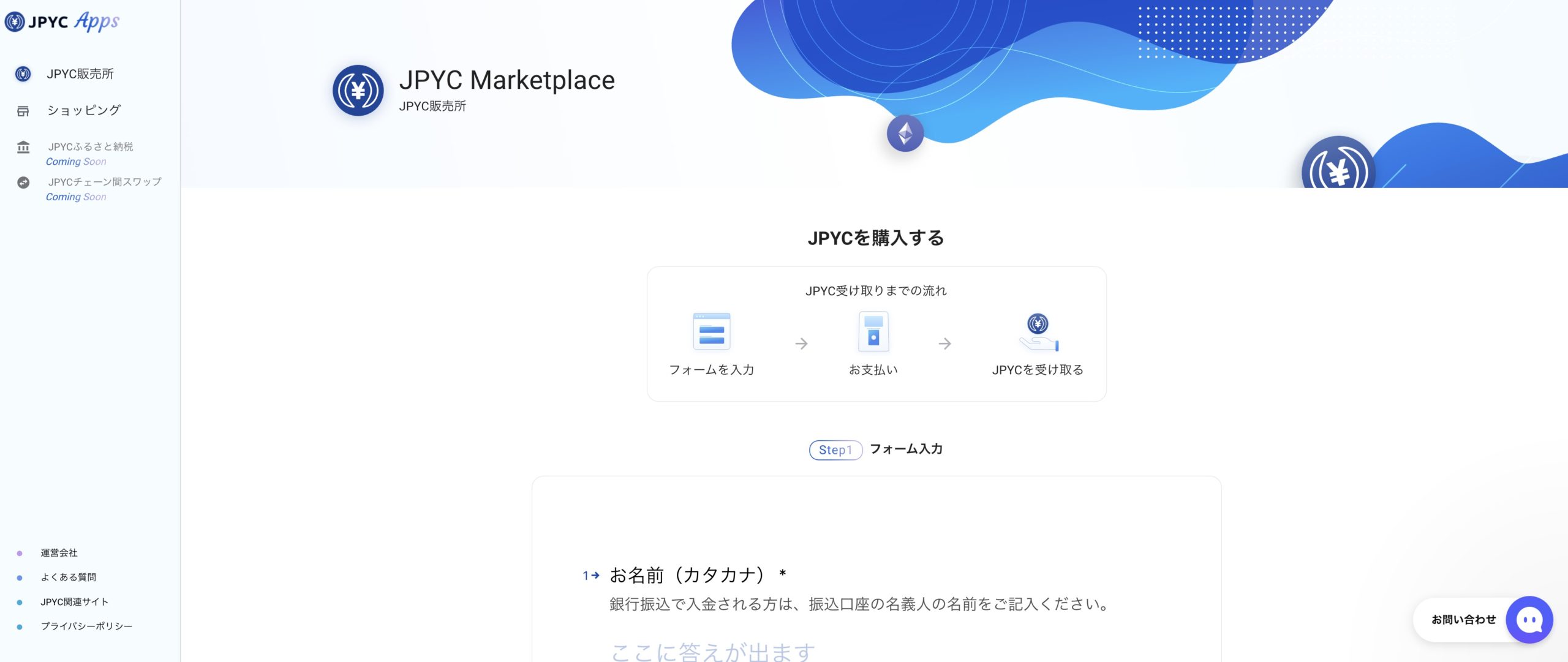Click the JPYCふるさと納税 bank icon

click(23, 147)
